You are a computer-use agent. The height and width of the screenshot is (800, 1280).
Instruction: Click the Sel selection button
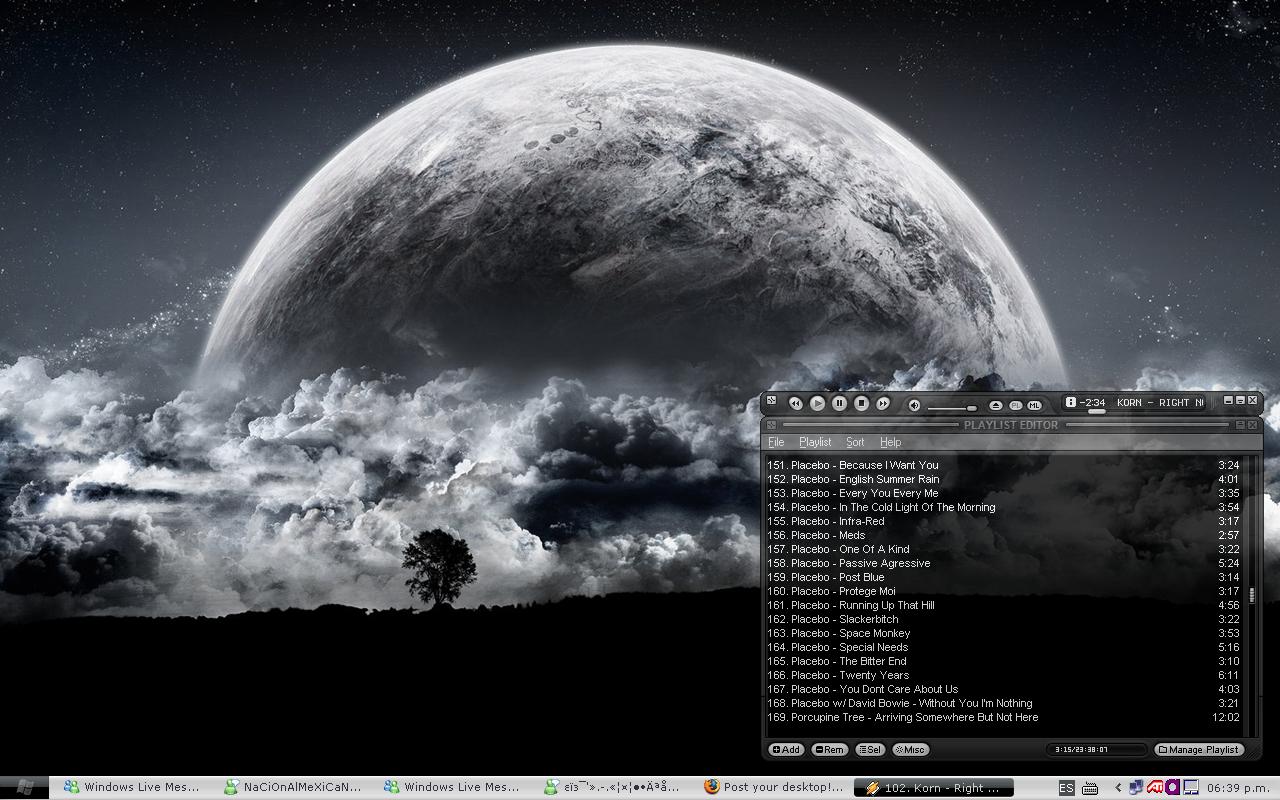point(870,749)
